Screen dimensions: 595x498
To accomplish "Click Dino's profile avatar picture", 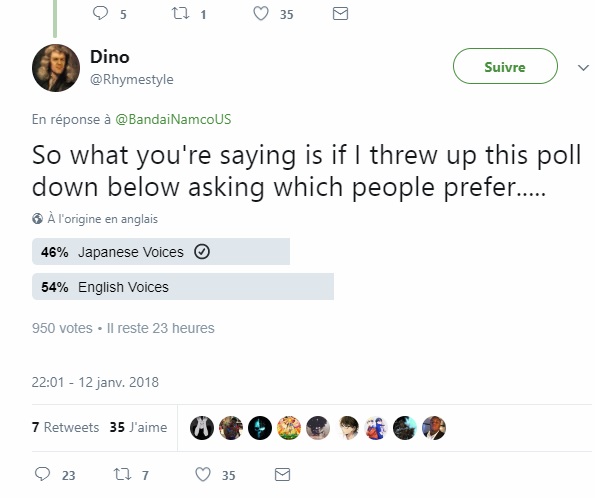I will coord(56,68).
